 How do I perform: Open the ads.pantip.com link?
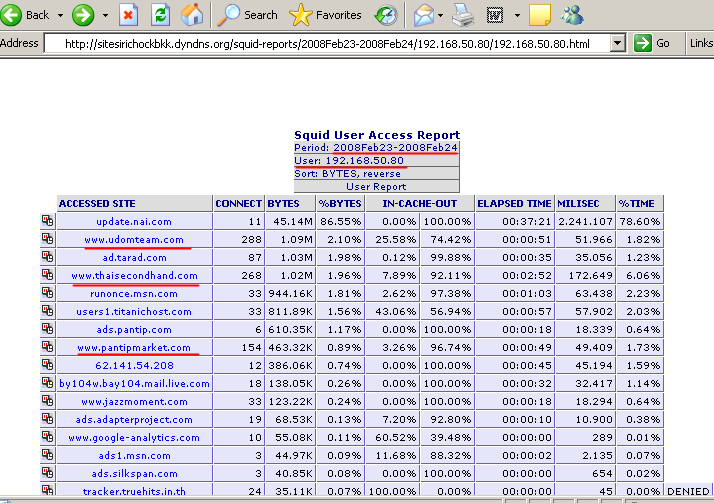coord(134,330)
